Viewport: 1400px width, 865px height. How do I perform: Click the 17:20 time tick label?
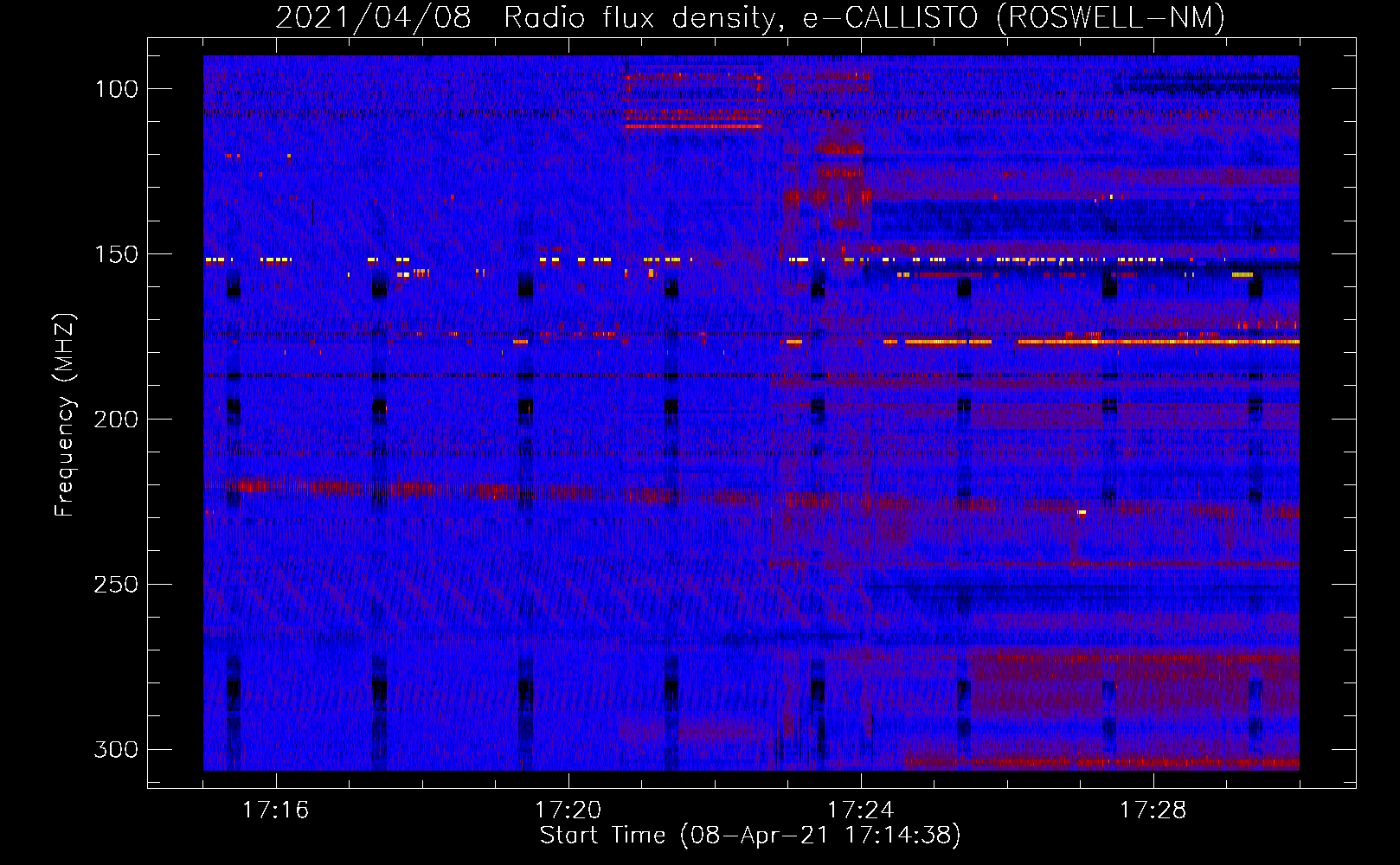tap(568, 811)
